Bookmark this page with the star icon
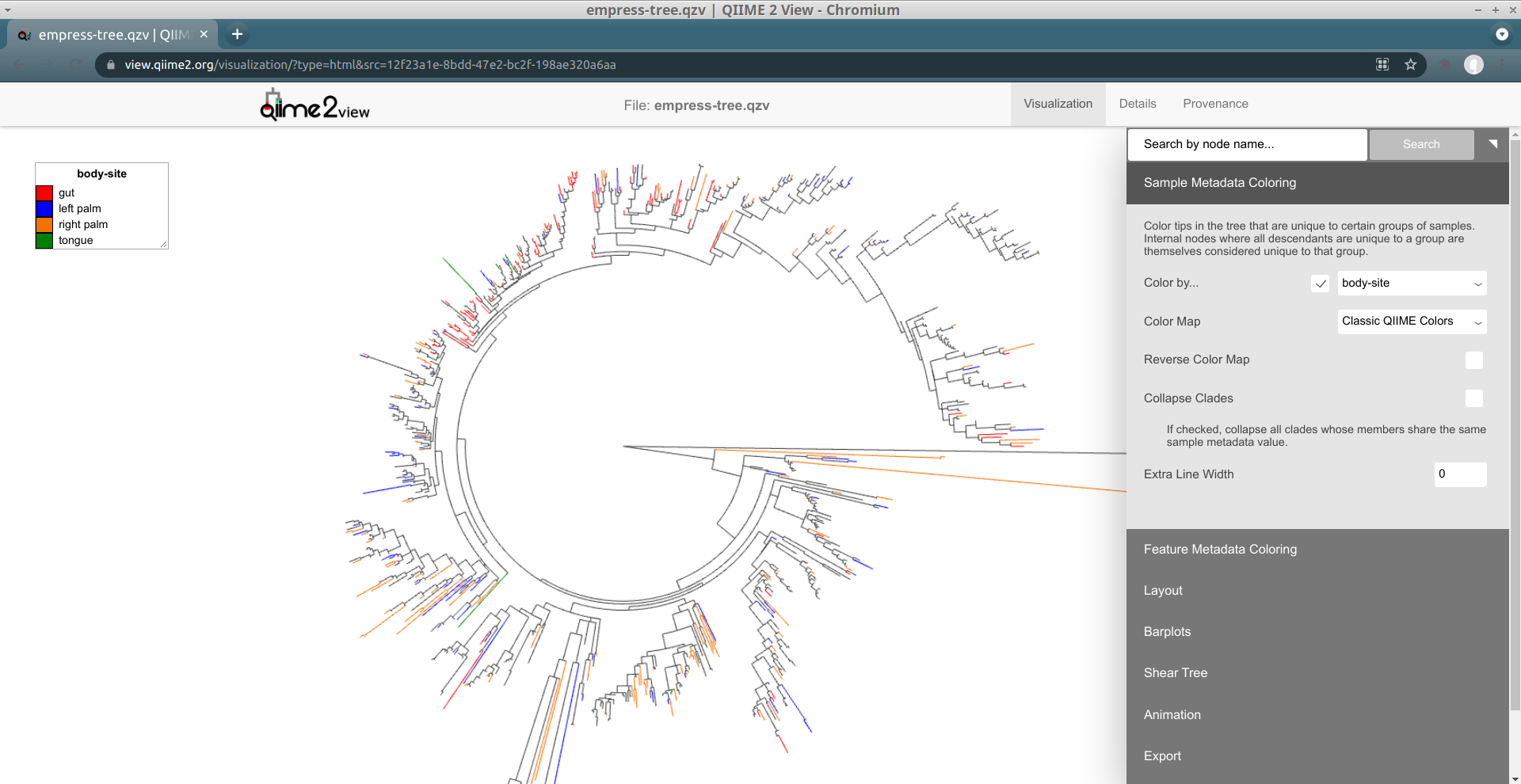 click(x=1410, y=65)
